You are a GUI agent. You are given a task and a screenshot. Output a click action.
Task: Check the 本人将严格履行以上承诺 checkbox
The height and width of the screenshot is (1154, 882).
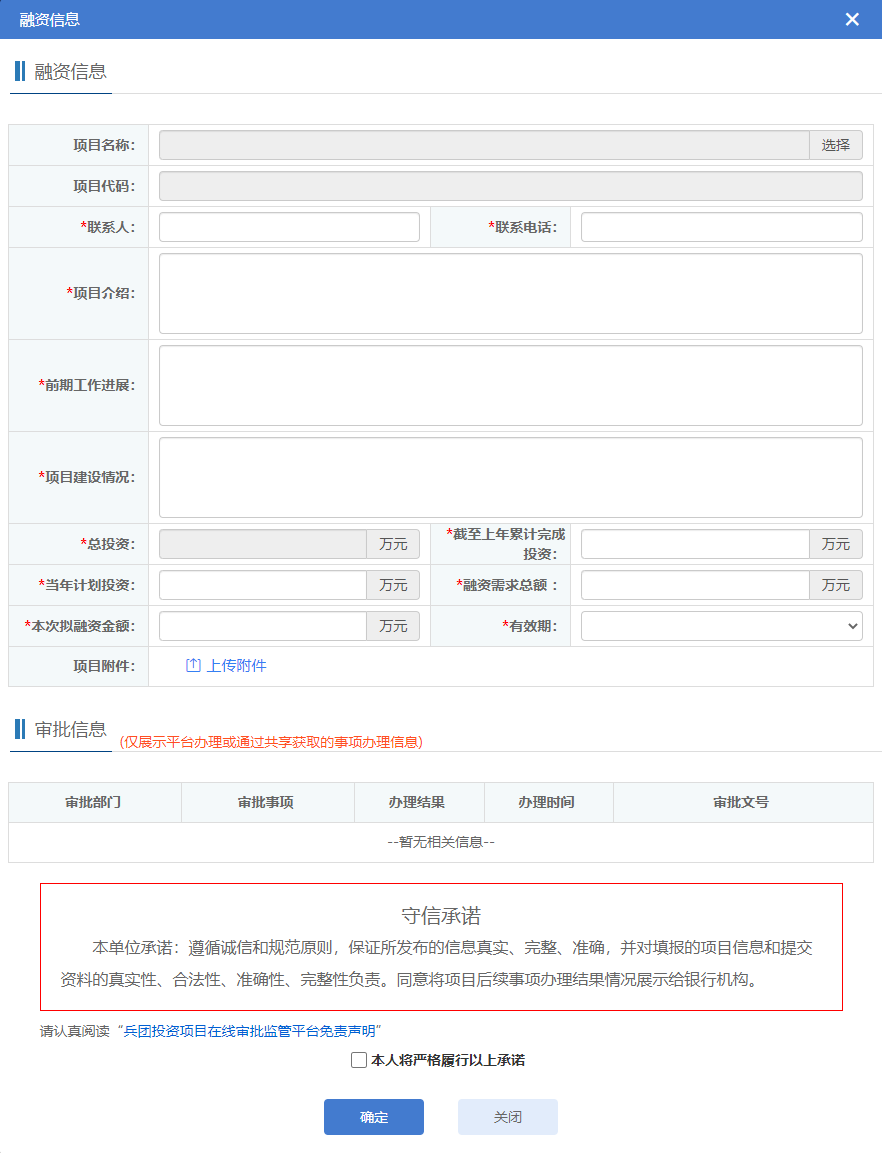(x=359, y=1060)
